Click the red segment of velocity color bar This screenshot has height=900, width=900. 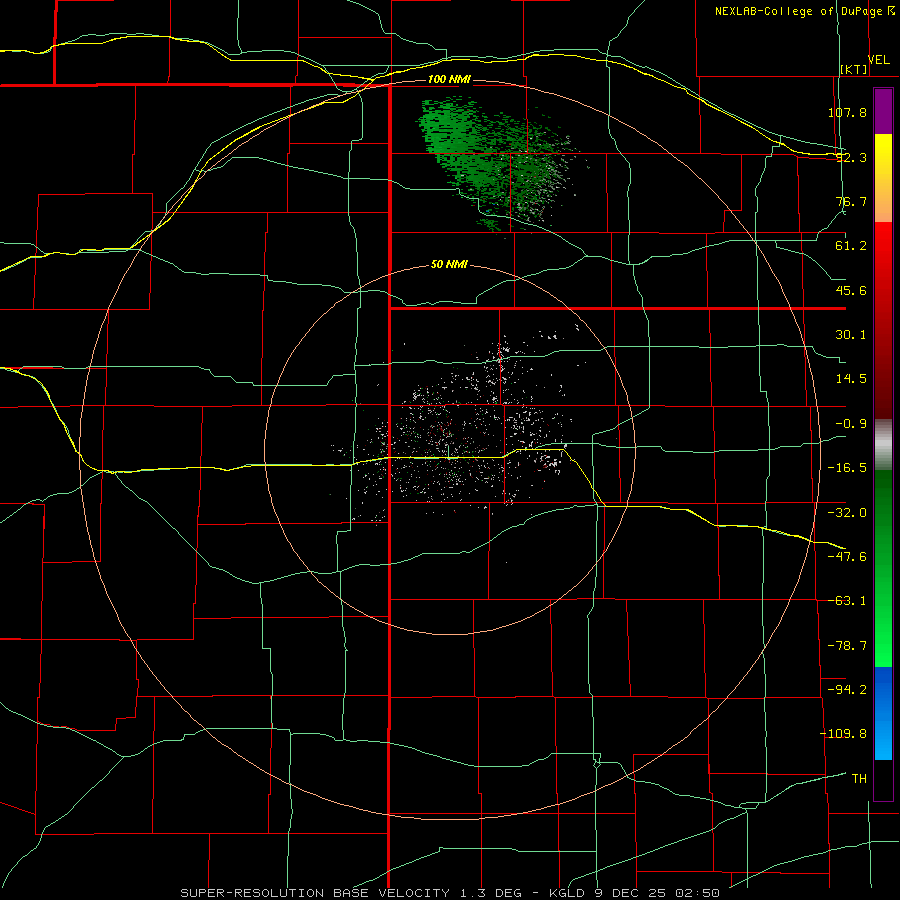883,320
